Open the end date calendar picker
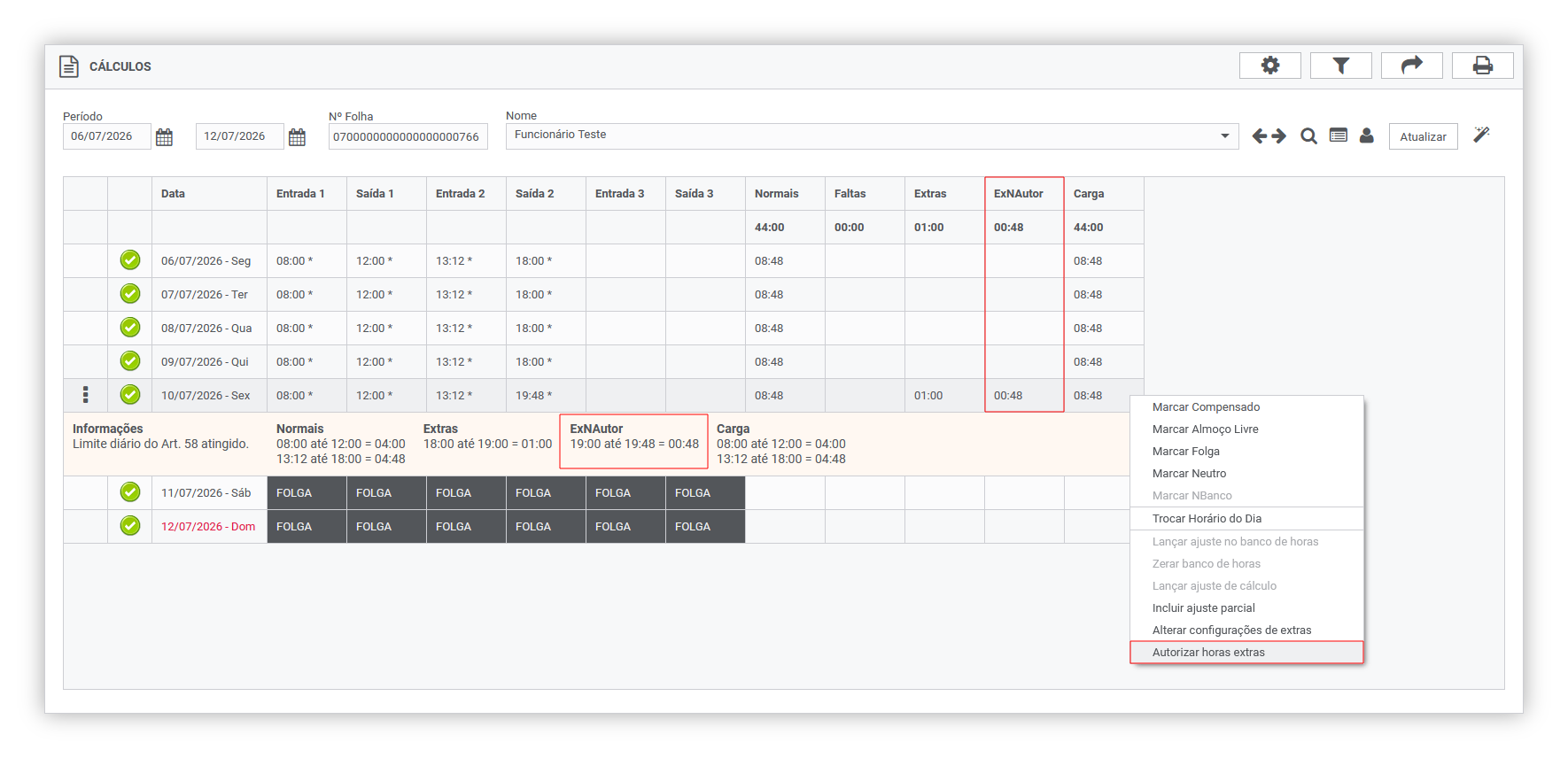The image size is (1568, 758). (x=297, y=136)
